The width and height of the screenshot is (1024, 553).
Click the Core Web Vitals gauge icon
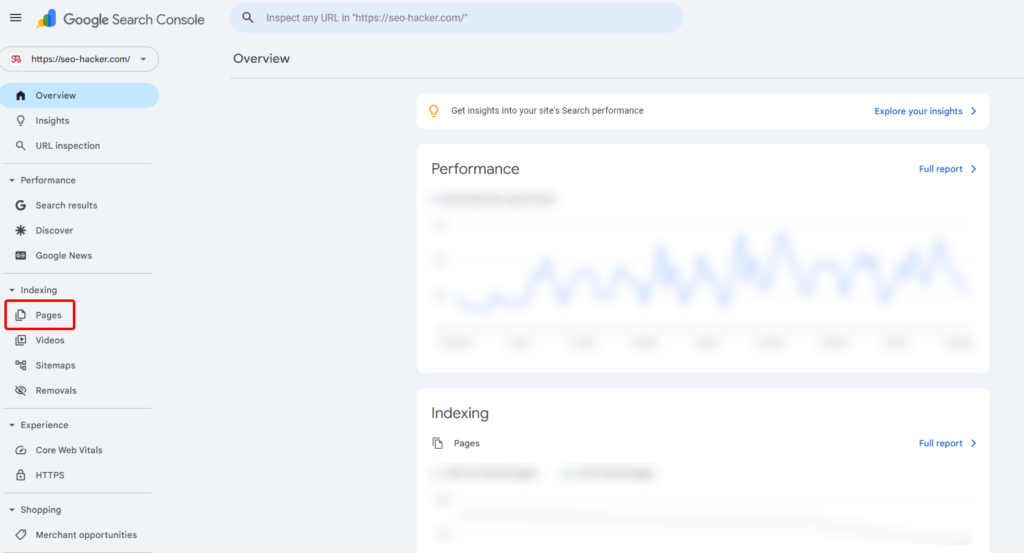[21, 450]
